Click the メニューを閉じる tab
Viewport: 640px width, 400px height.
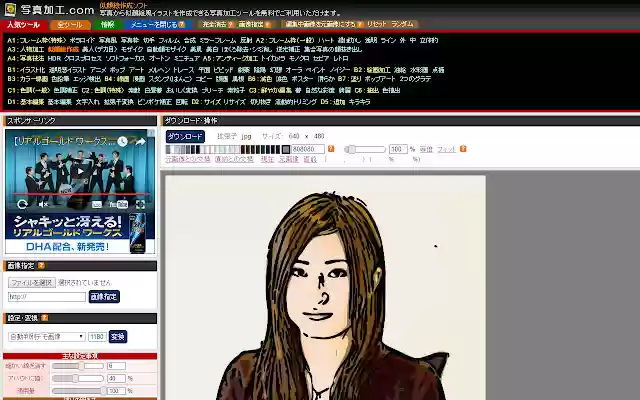coord(154,25)
